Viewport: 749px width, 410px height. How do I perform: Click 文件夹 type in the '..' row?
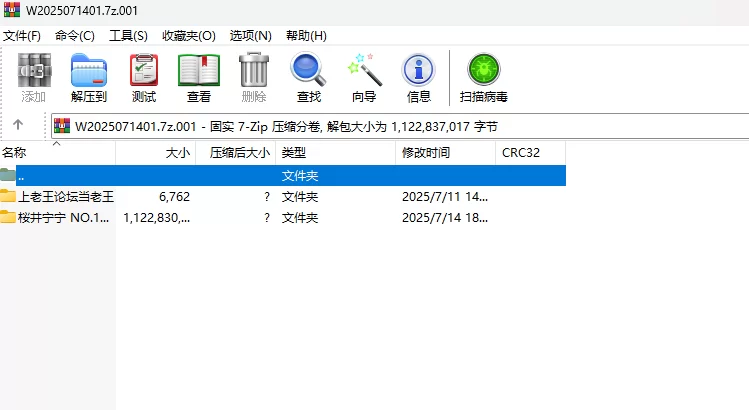coord(300,175)
